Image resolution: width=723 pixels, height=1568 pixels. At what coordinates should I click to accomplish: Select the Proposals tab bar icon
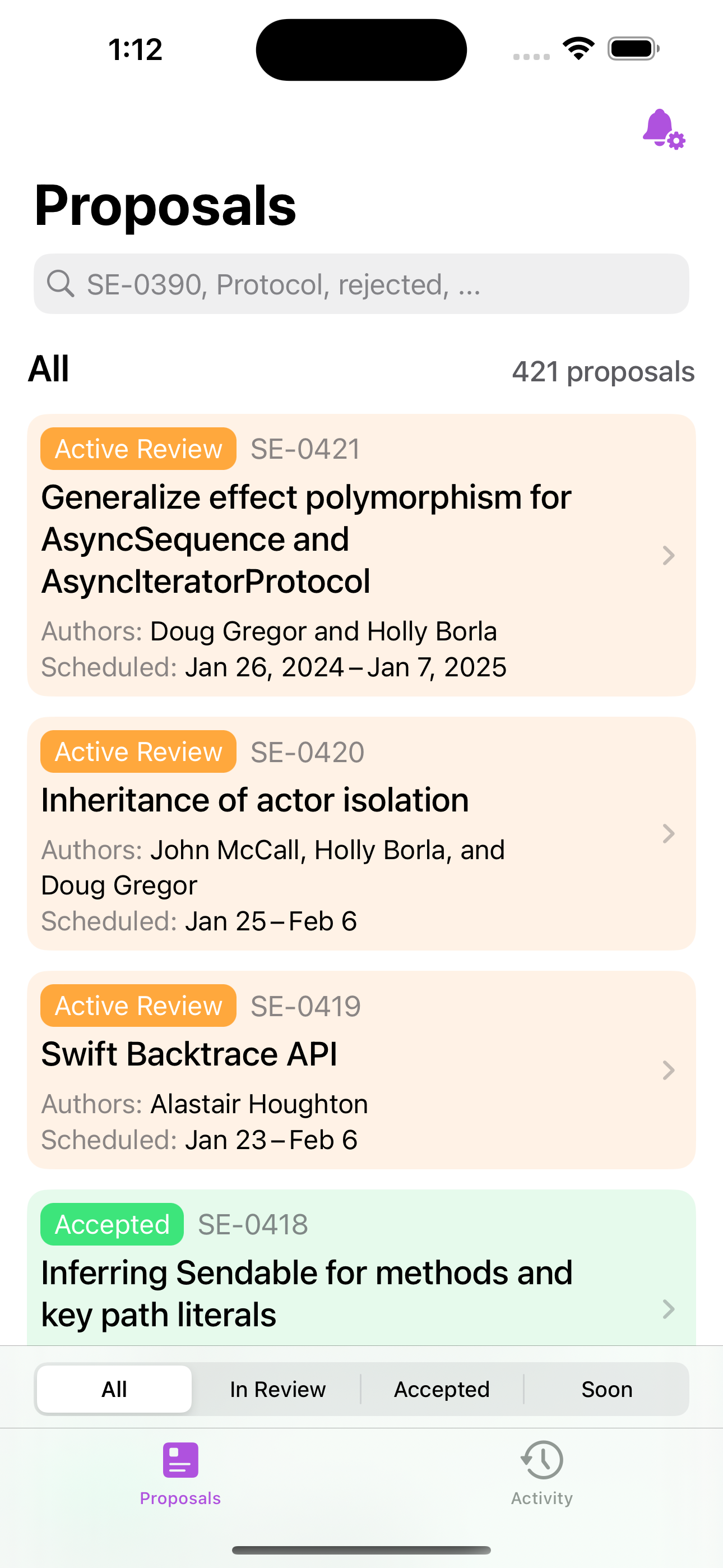180,1460
